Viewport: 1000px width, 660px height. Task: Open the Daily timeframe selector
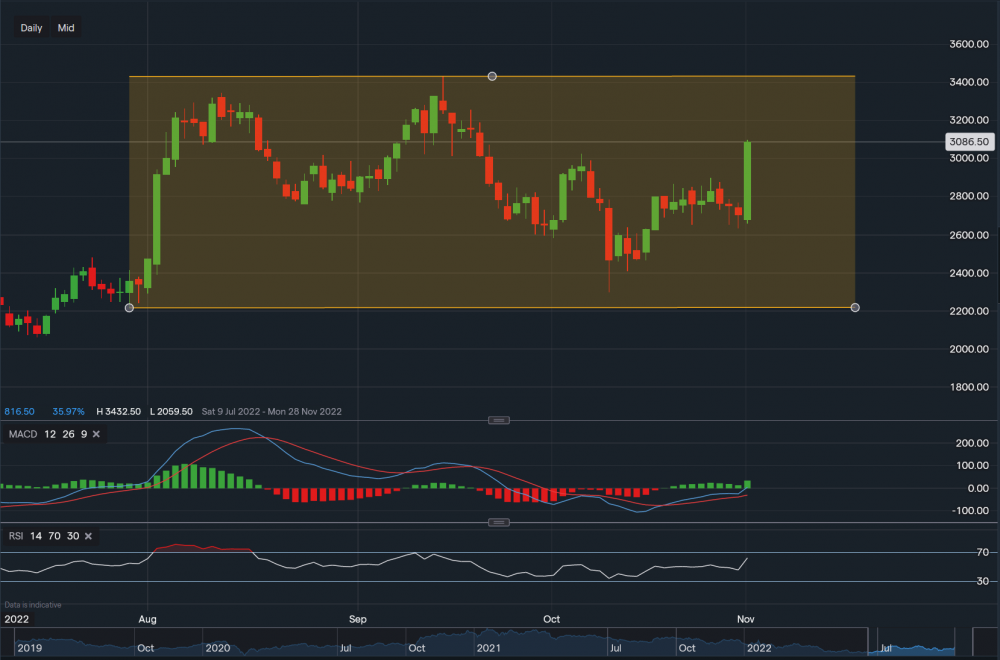point(31,28)
